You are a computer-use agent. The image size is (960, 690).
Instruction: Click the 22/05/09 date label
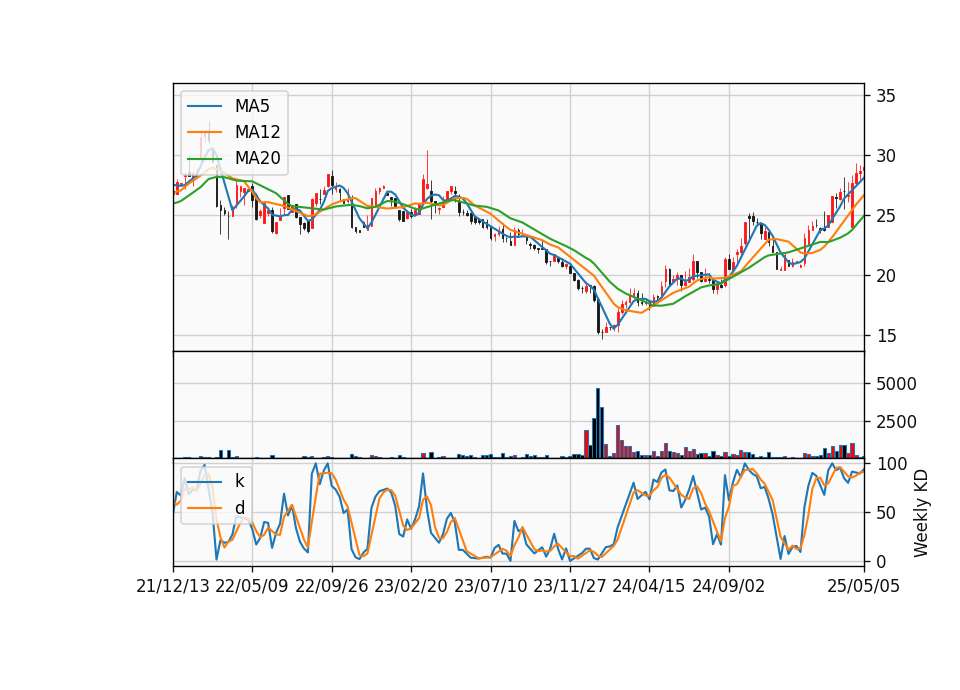tap(252, 586)
